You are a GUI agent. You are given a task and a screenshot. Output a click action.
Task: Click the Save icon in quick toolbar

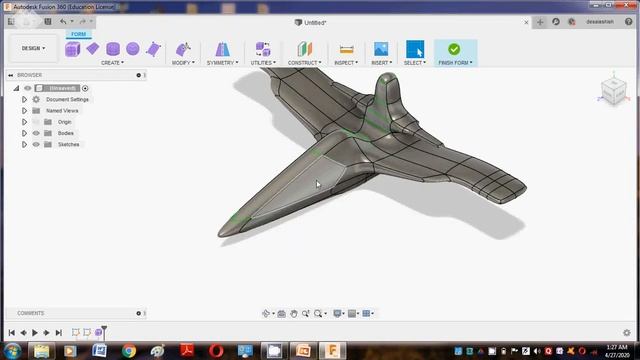click(x=48, y=22)
